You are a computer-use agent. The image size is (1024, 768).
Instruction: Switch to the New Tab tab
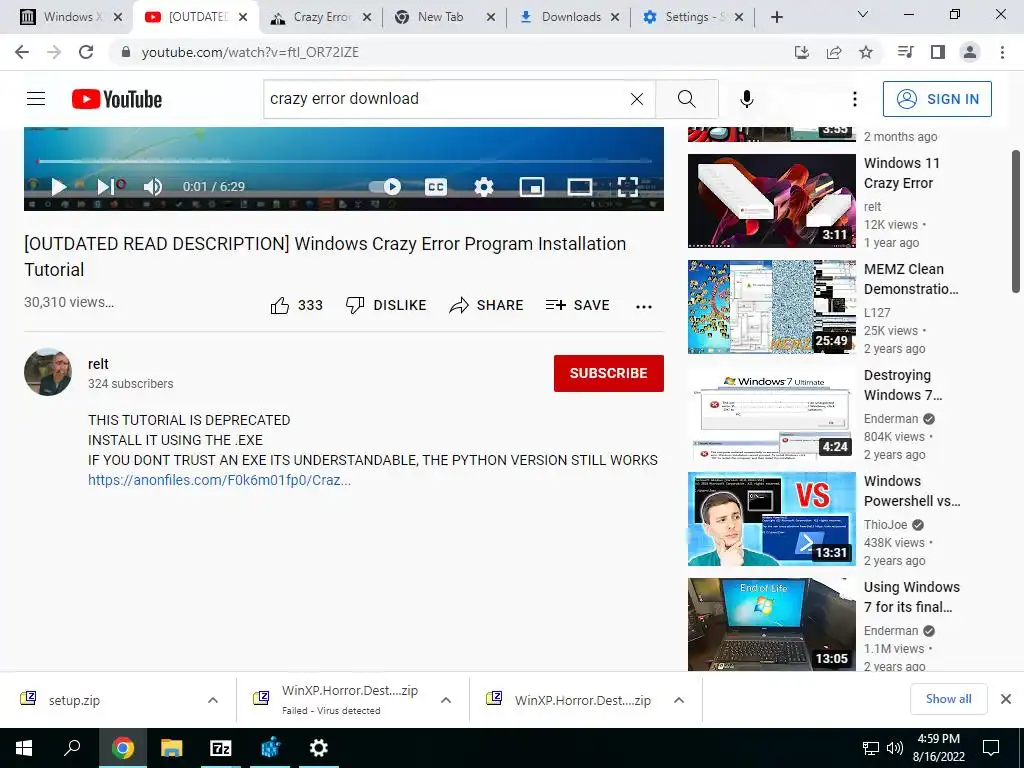tap(438, 17)
